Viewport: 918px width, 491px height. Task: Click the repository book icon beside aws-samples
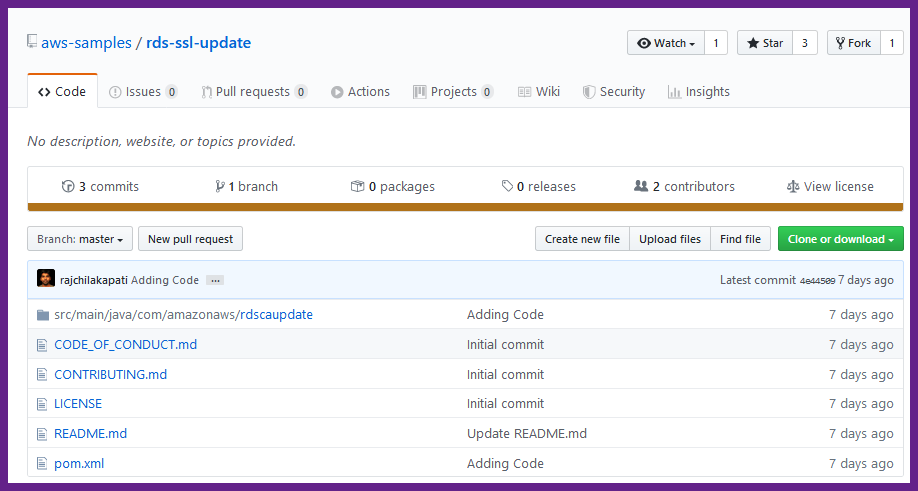click(32, 42)
